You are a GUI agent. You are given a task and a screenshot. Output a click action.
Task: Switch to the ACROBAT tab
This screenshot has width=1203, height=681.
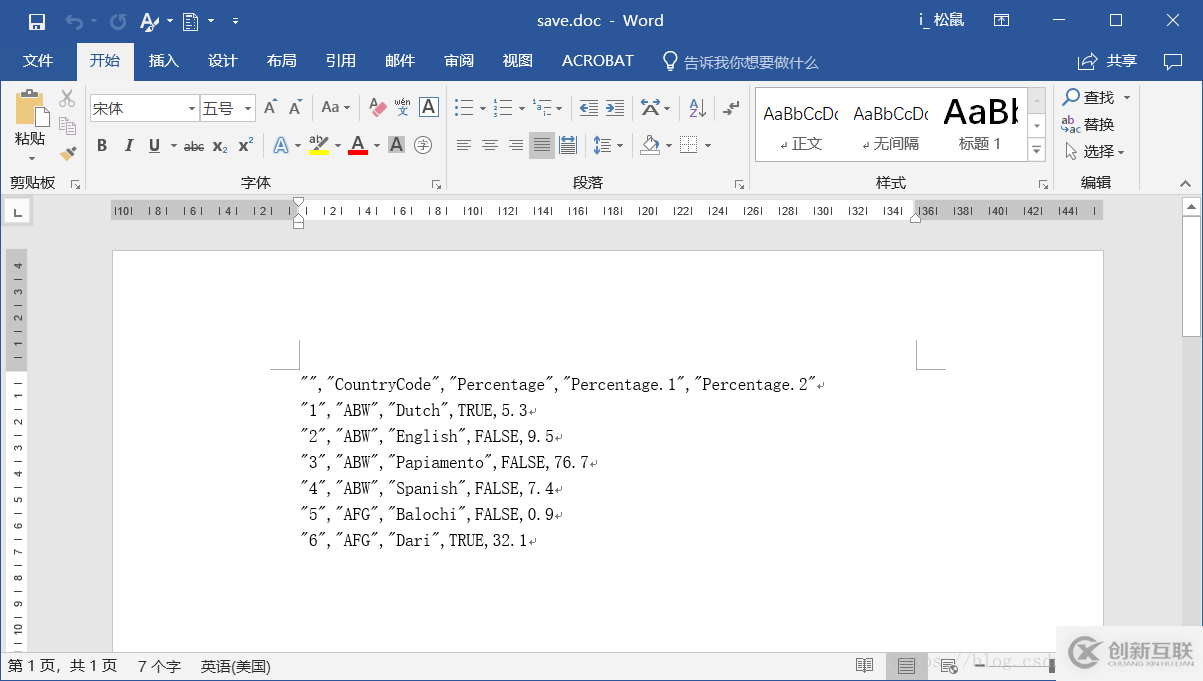pyautogui.click(x=598, y=61)
